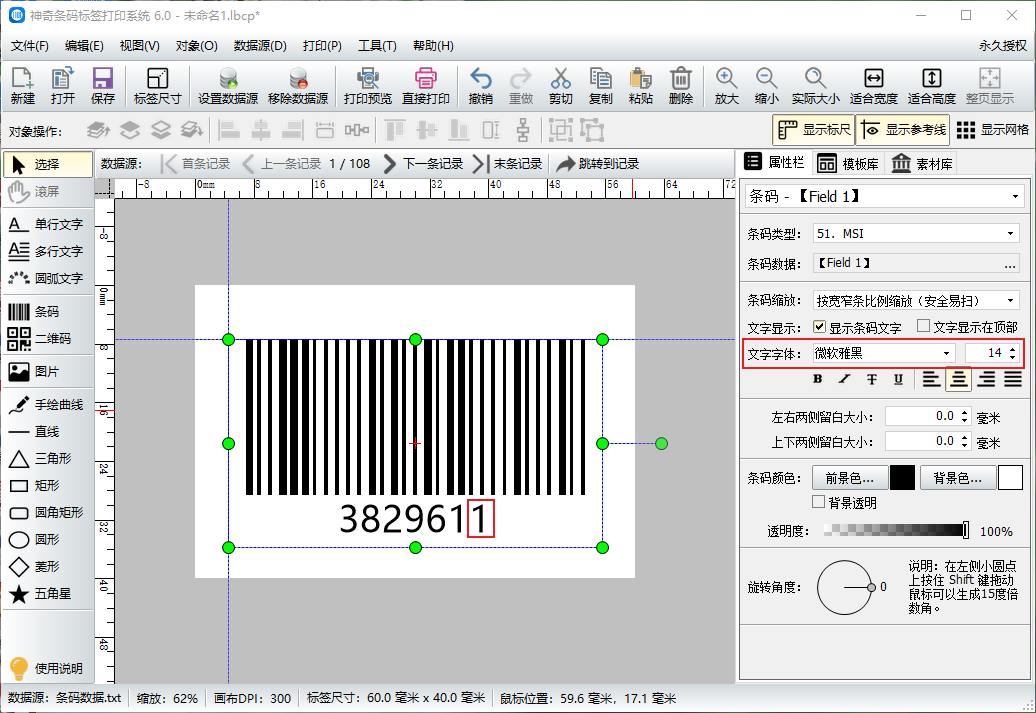
Task: Open 编辑(E) menu
Action: point(84,46)
